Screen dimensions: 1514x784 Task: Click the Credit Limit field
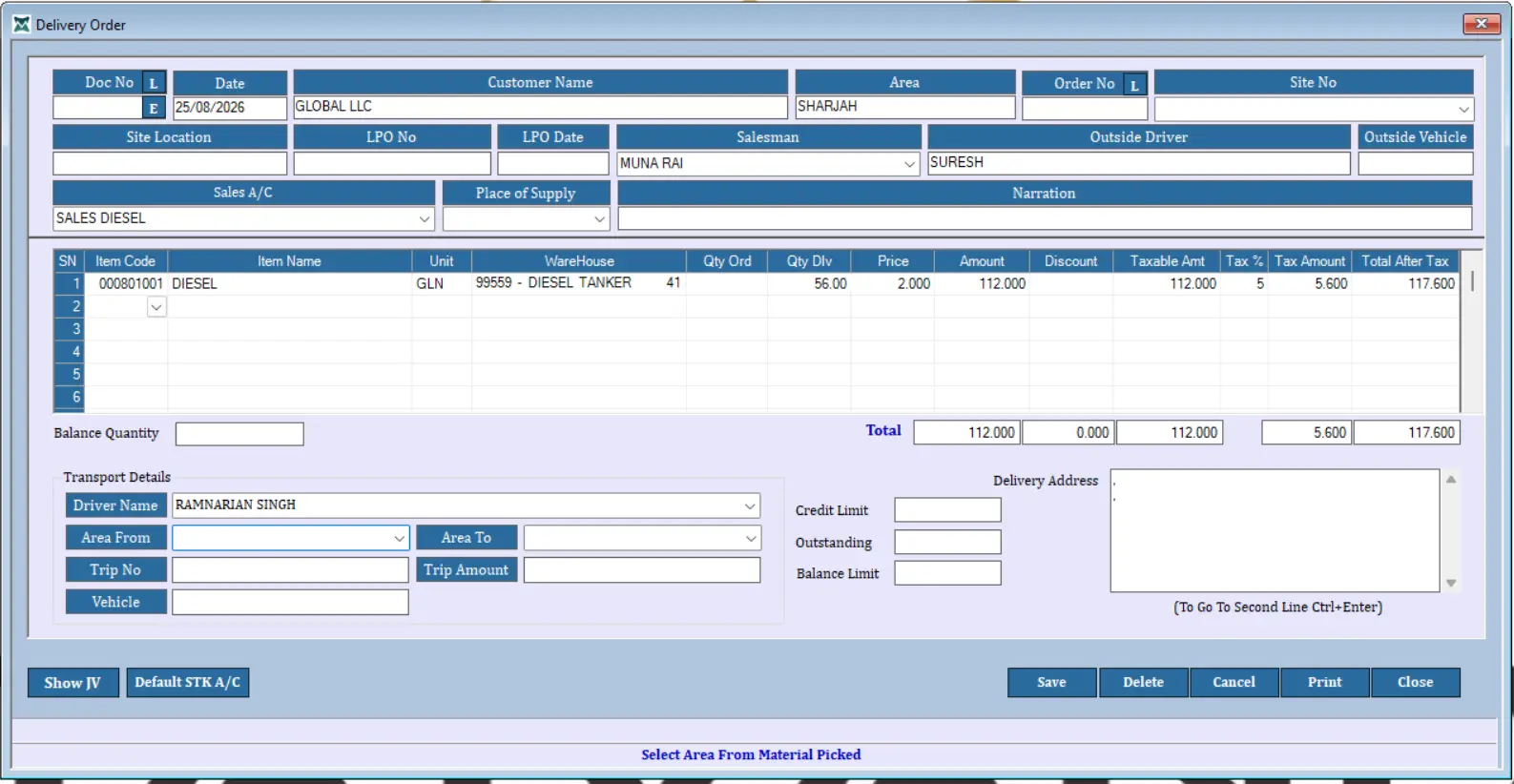[x=947, y=510]
